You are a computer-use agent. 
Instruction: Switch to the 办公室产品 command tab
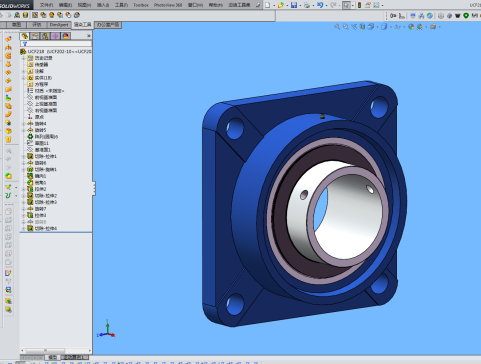click(x=108, y=25)
